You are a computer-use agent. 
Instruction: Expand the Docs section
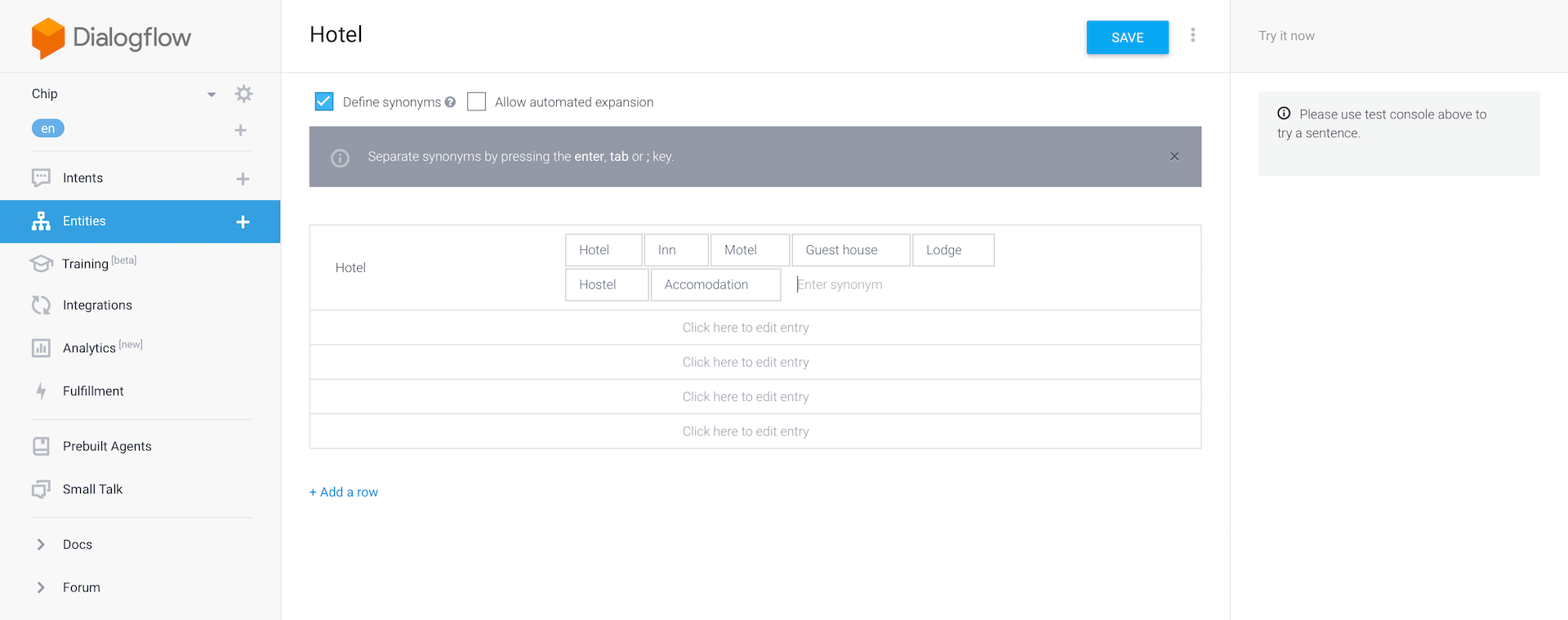(x=41, y=544)
